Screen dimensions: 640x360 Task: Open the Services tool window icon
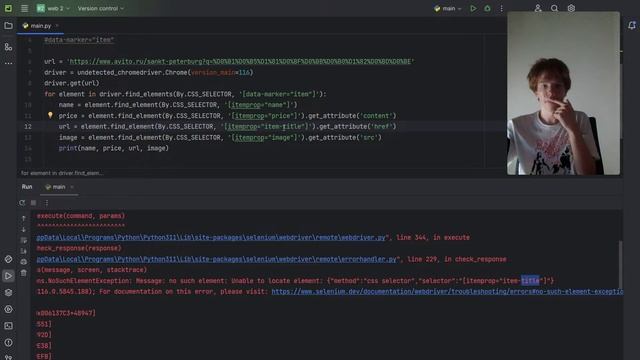(x=8, y=309)
